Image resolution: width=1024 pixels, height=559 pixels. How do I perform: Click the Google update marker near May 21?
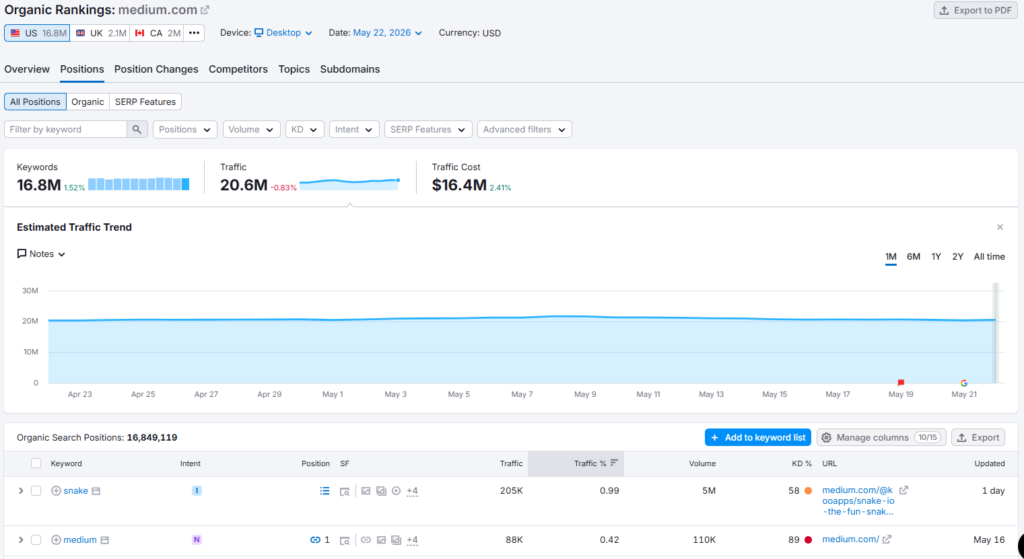[x=964, y=383]
